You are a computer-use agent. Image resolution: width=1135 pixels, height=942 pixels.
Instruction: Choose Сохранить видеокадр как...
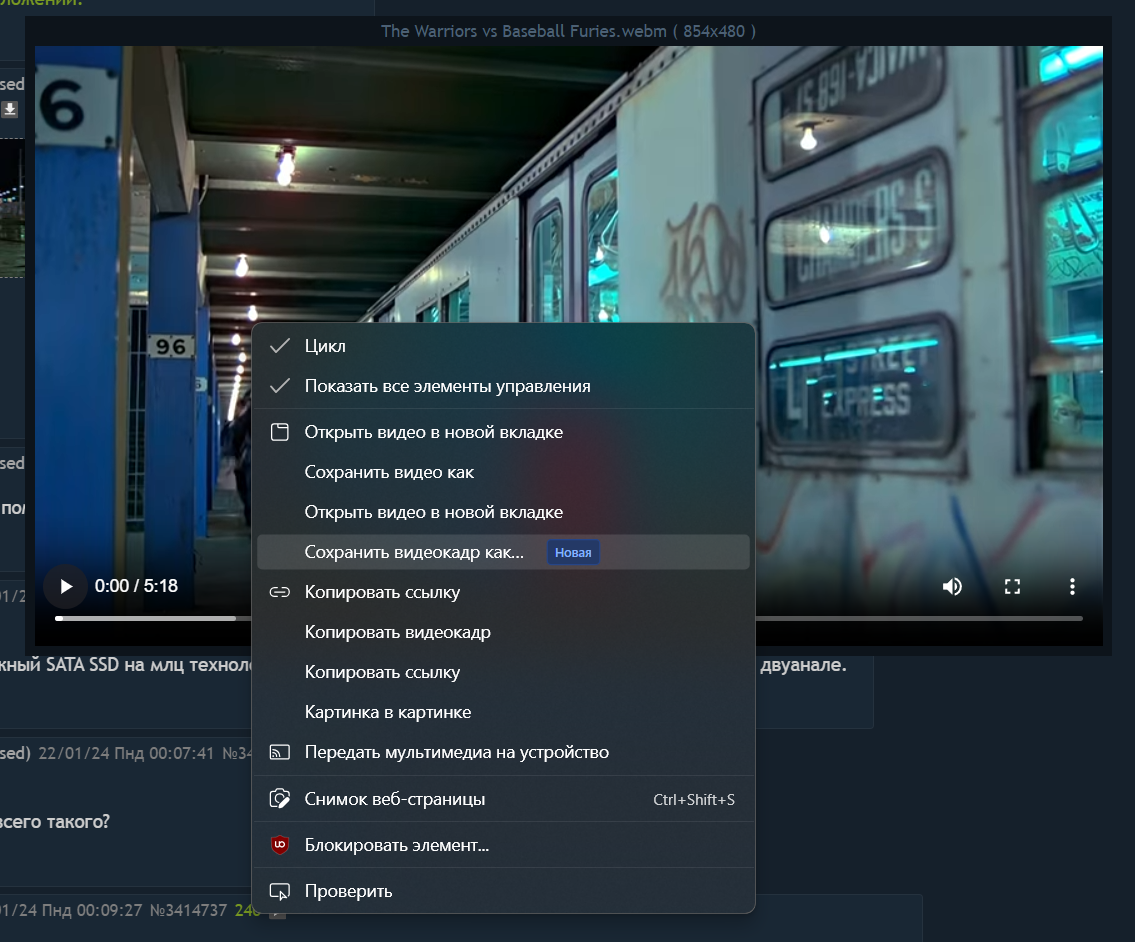click(503, 552)
